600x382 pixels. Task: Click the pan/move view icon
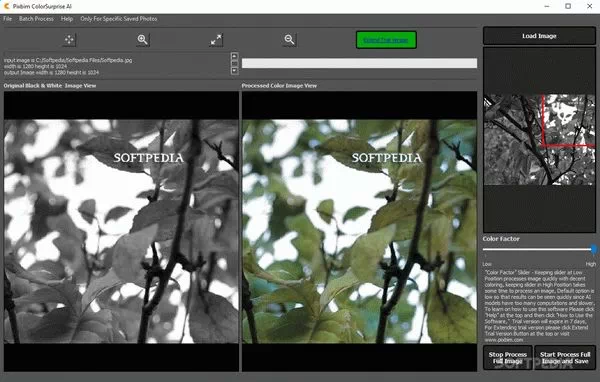point(69,40)
